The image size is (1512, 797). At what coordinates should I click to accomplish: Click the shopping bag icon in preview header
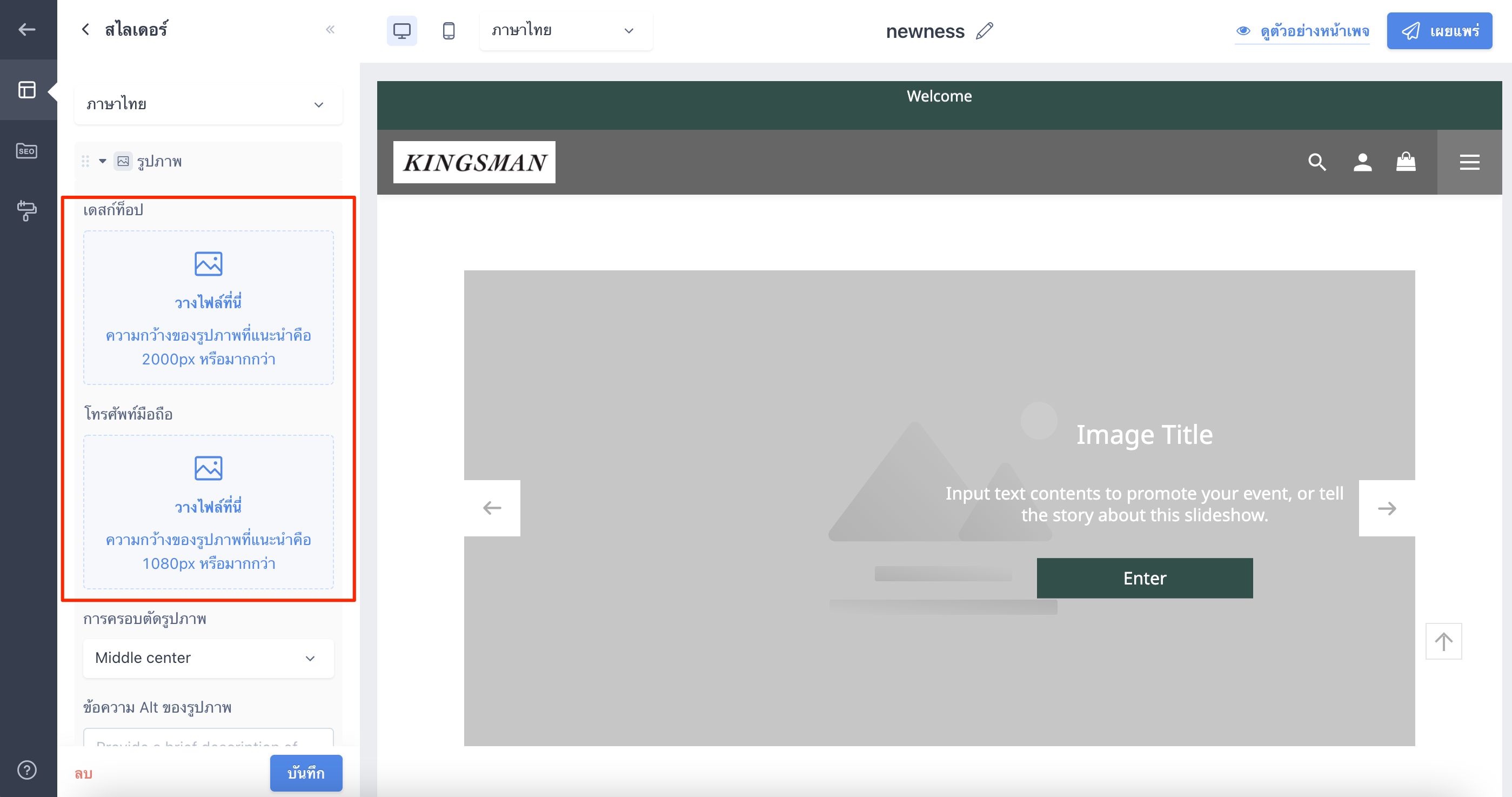(1406, 162)
